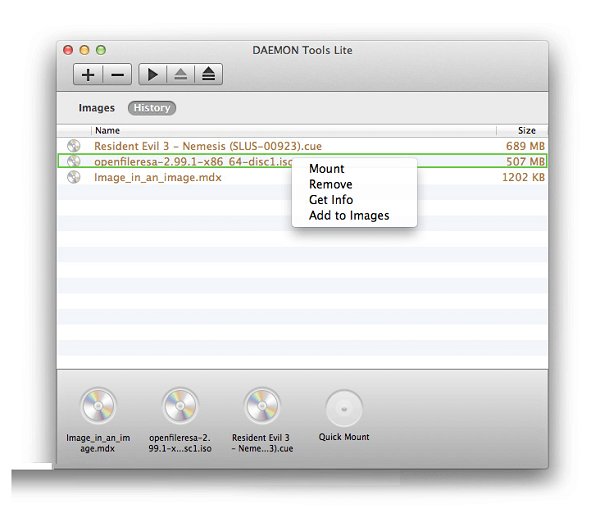Click the Resident Evil 3 – Neme...3).cue label in bottom tray
The width and height of the screenshot is (600, 522).
pos(262,443)
